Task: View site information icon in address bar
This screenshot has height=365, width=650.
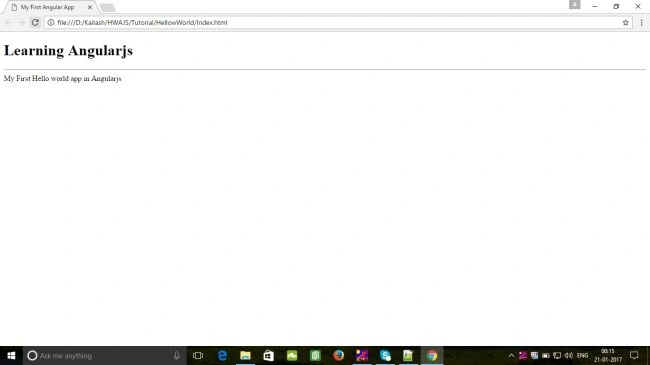Action: (51, 22)
